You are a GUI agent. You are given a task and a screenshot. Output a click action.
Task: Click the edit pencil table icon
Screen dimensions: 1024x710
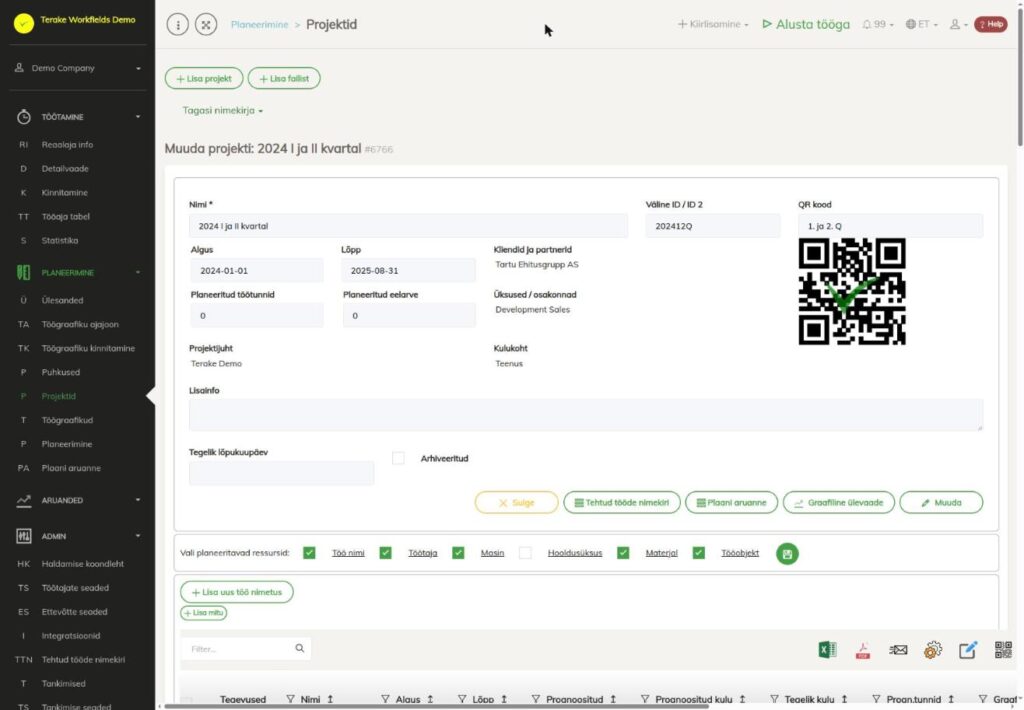click(968, 650)
